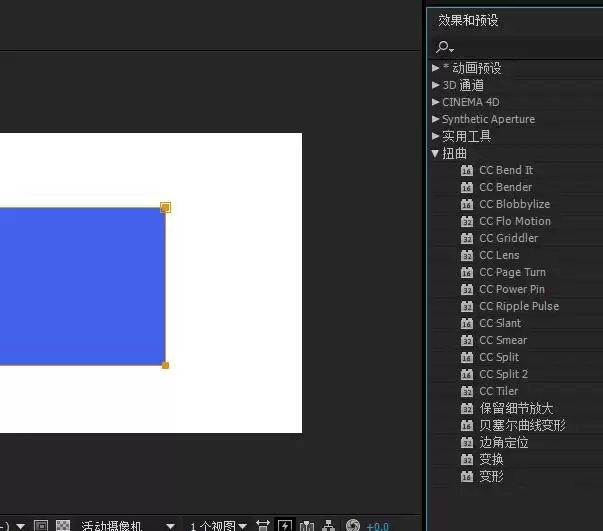Click the icon beside 边角定位 effect

tap(467, 443)
